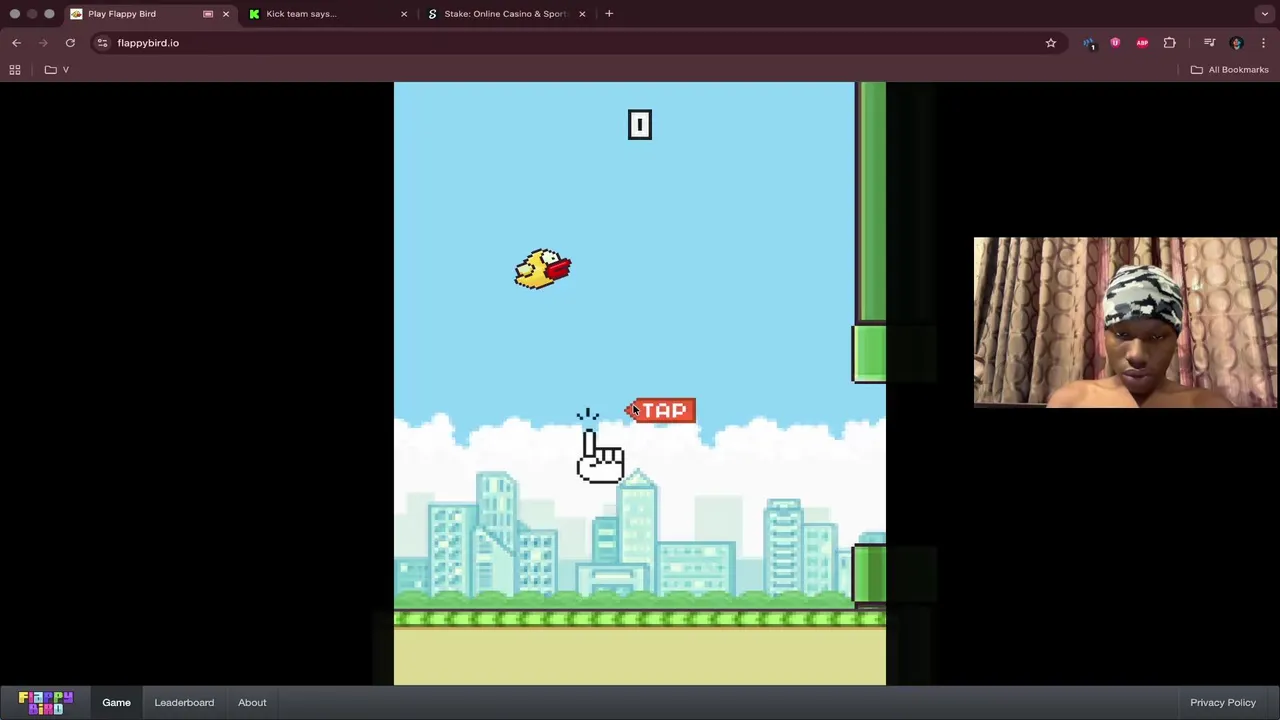This screenshot has width=1280, height=720.
Task: Open the pink shield U extension
Action: tap(1115, 43)
